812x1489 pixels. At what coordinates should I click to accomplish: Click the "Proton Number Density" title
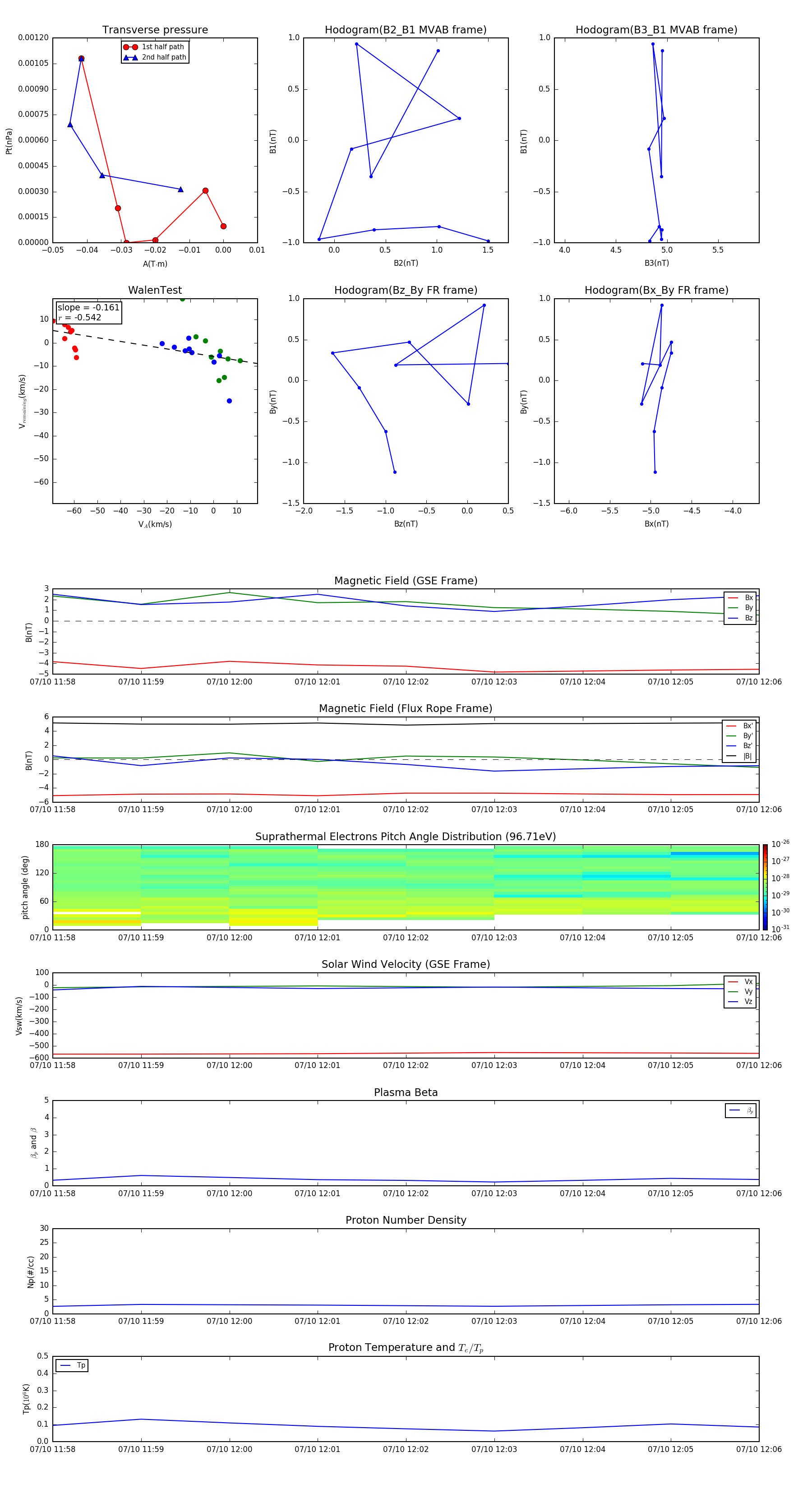[406, 1220]
